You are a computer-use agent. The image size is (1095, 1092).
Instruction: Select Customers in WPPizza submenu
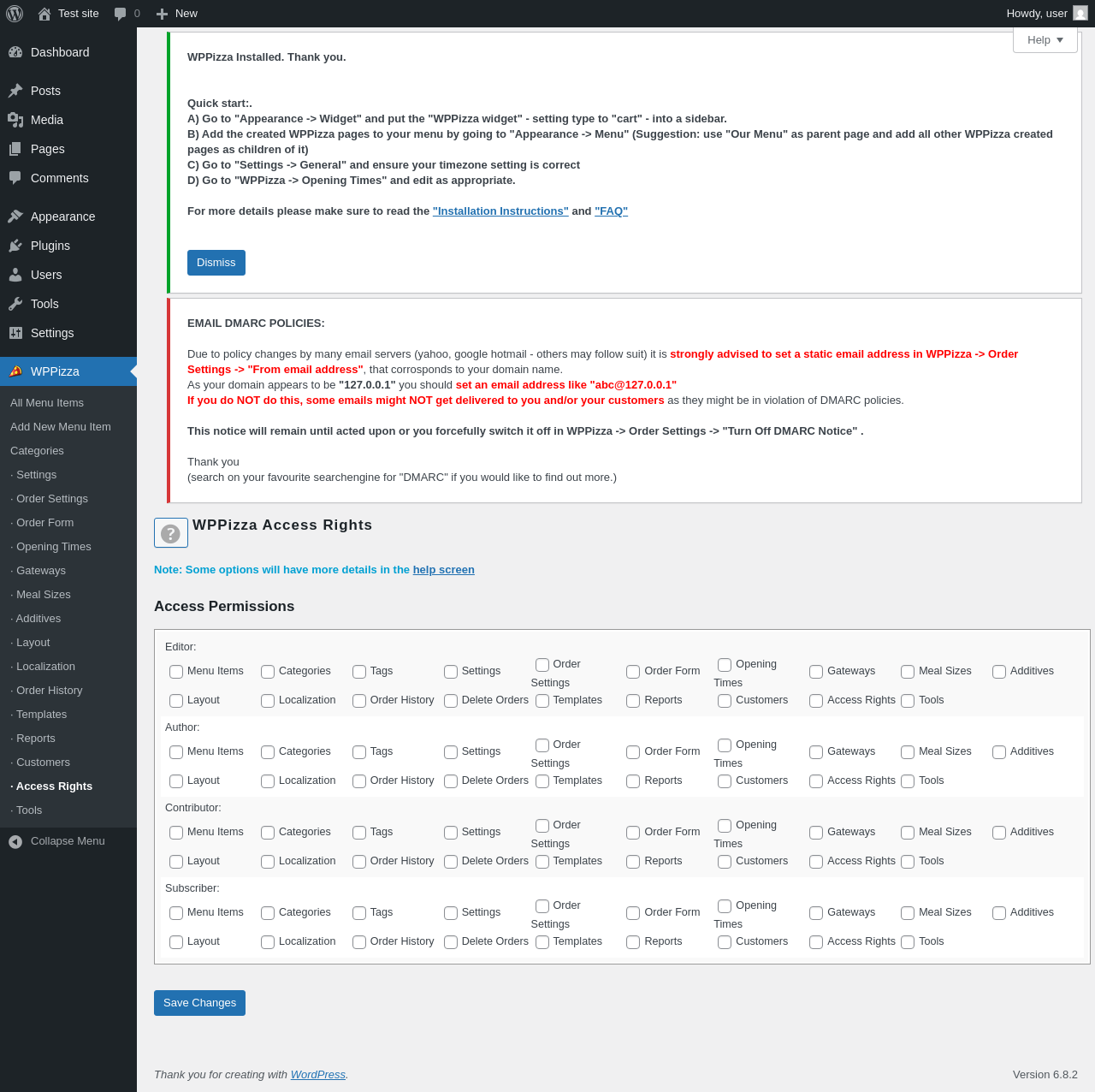click(40, 763)
